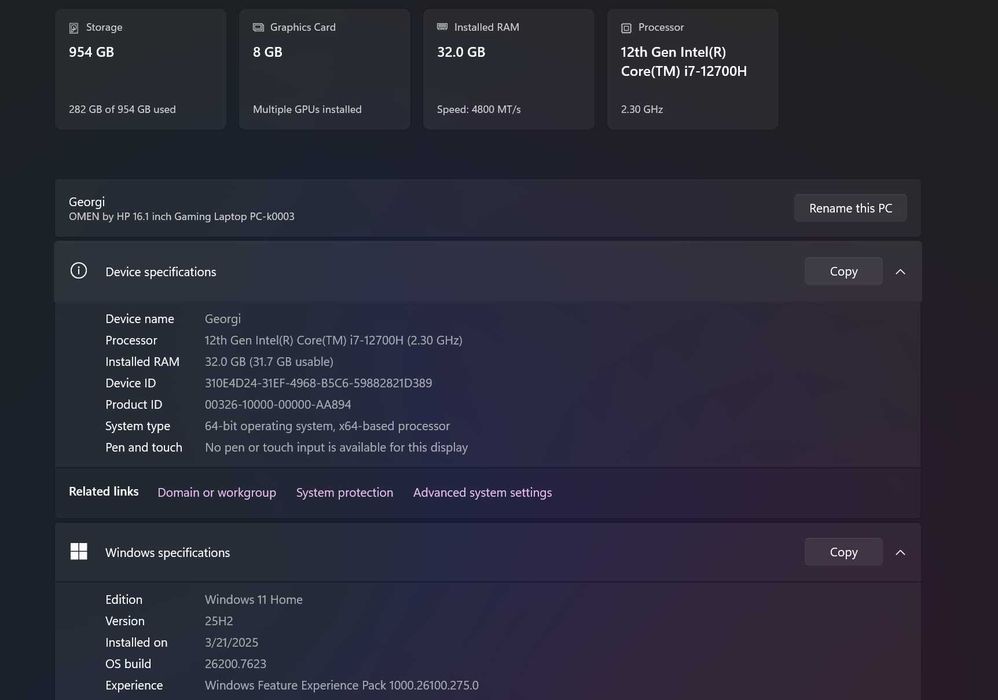The width and height of the screenshot is (998, 700).
Task: Click the Version value 25H2
Action: pyautogui.click(x=218, y=621)
